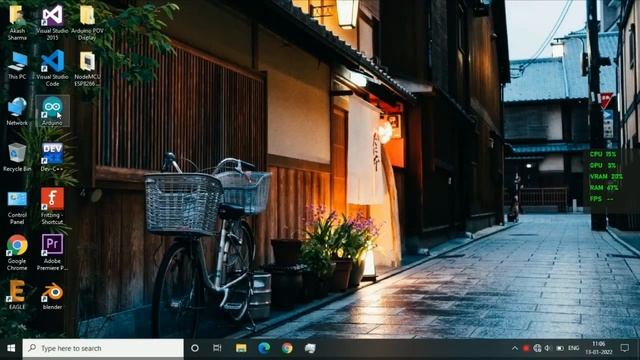The width and height of the screenshot is (640, 360).
Task: Click the taskbar search box
Action: (103, 348)
